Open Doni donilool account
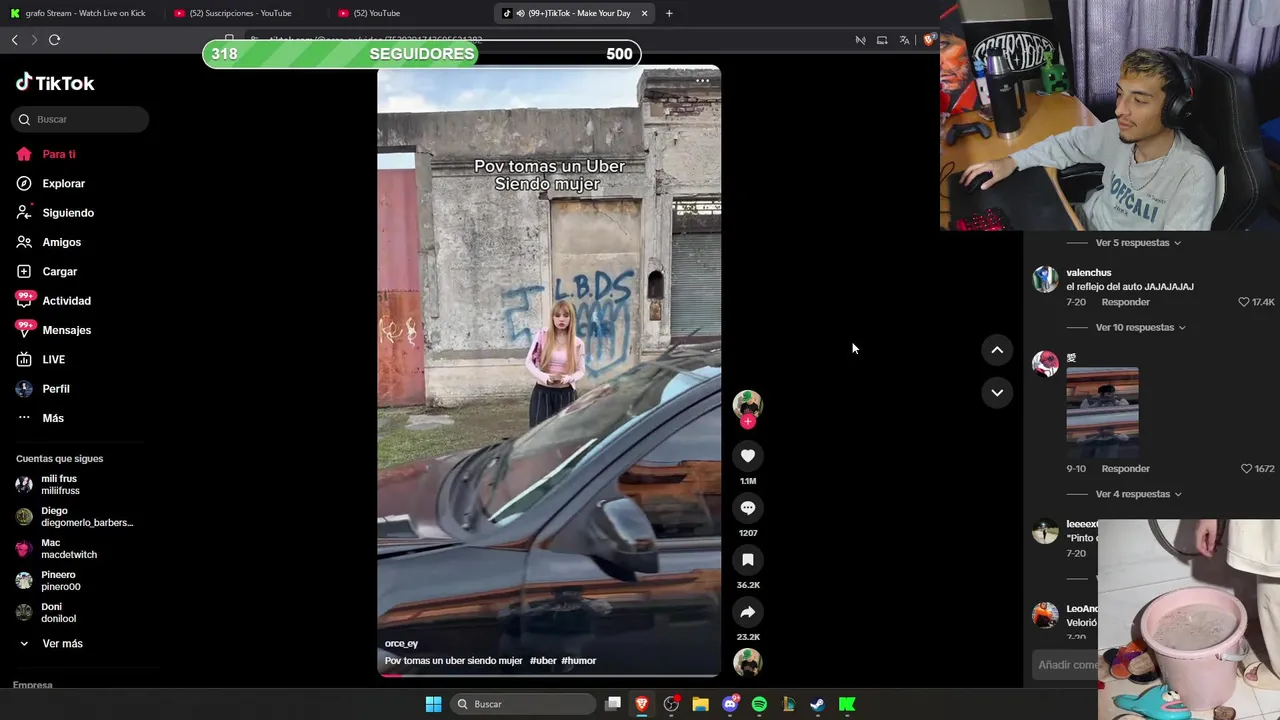 [58, 613]
